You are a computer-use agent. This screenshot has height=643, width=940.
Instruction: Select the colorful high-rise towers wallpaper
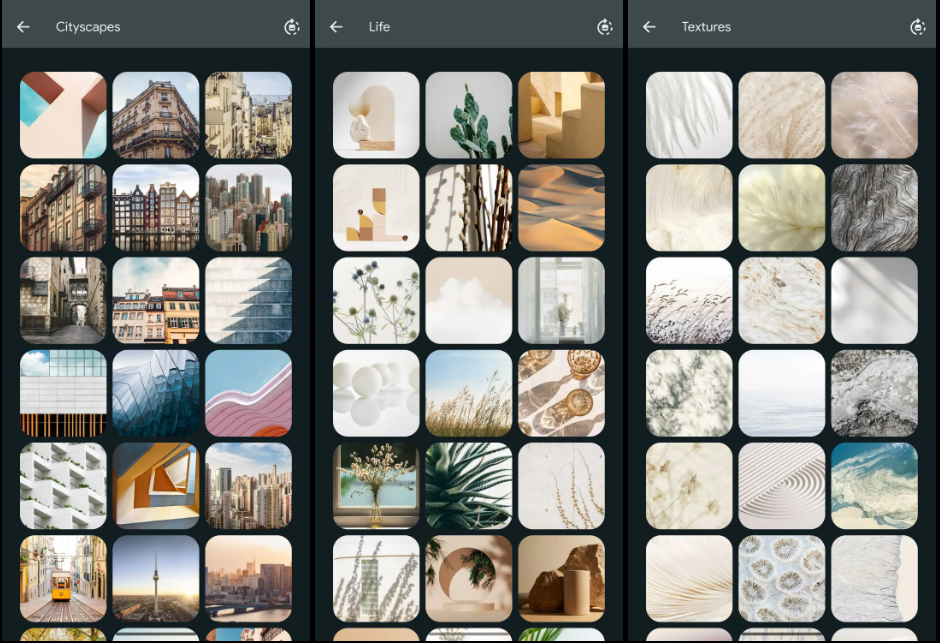point(249,208)
